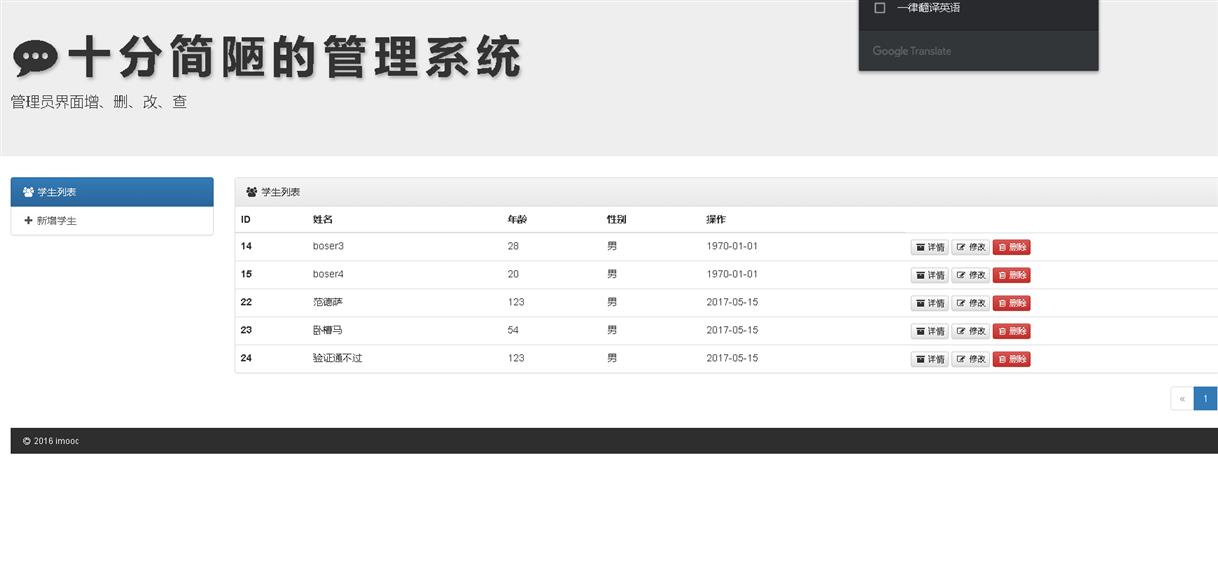Click the 年龄 column header
The height and width of the screenshot is (574, 1218).
tap(517, 219)
